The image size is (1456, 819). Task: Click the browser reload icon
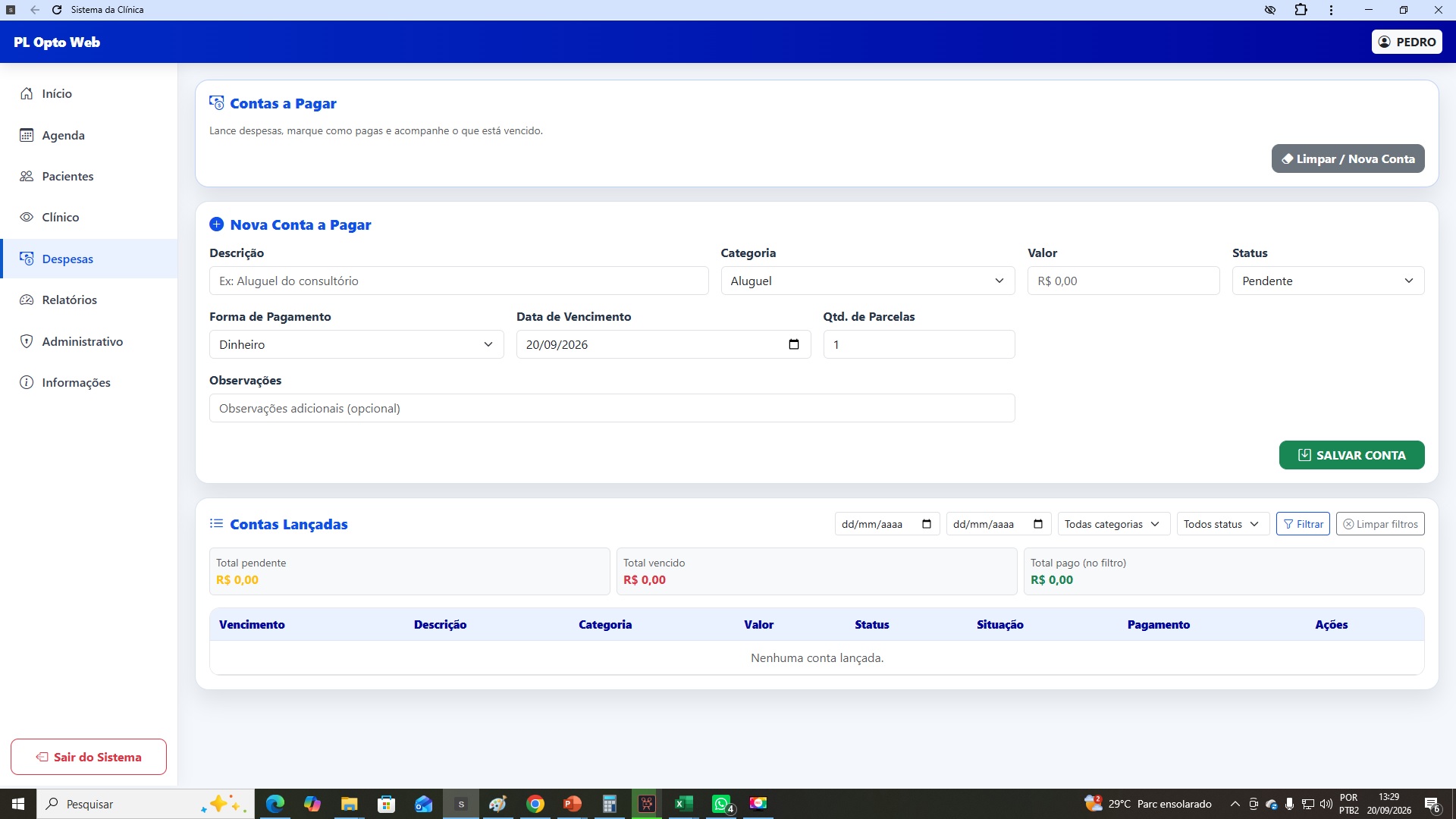pyautogui.click(x=57, y=10)
